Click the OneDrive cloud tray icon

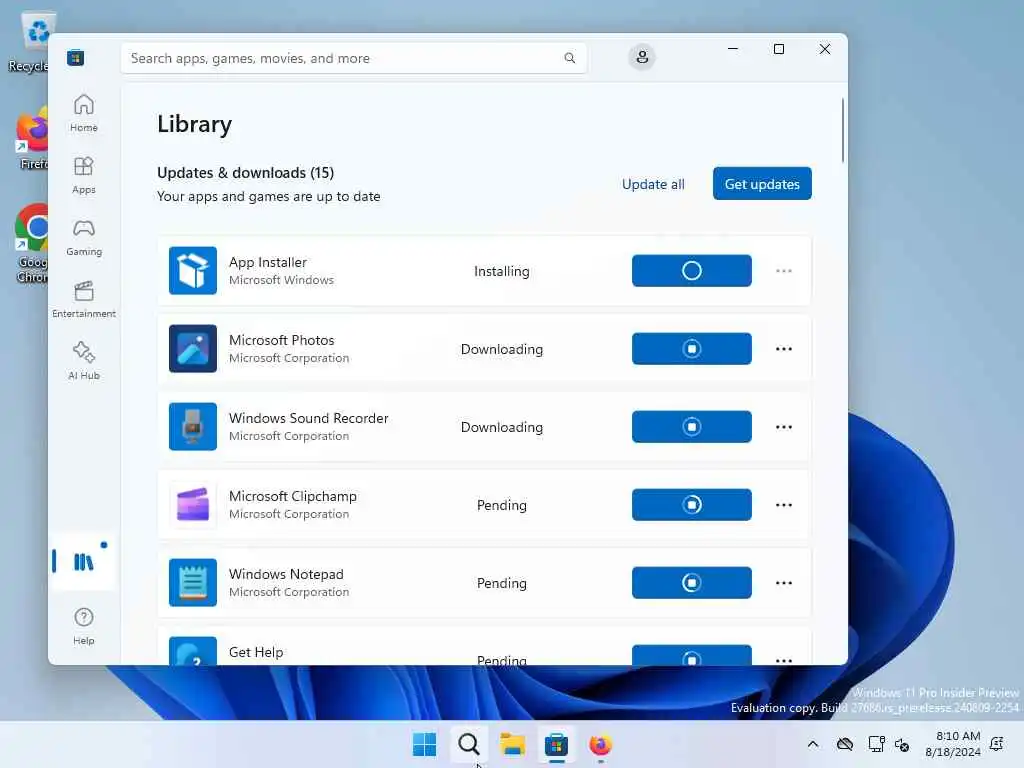click(x=845, y=744)
